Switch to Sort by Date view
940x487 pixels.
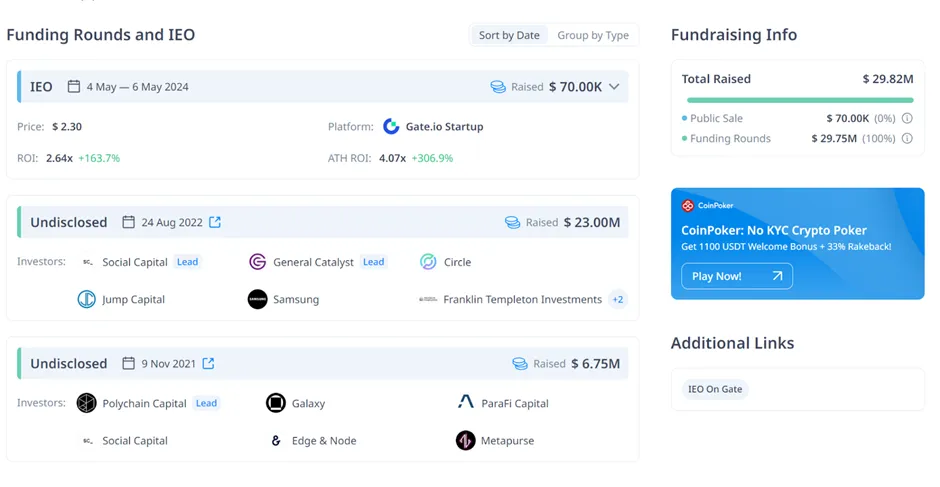coord(509,35)
